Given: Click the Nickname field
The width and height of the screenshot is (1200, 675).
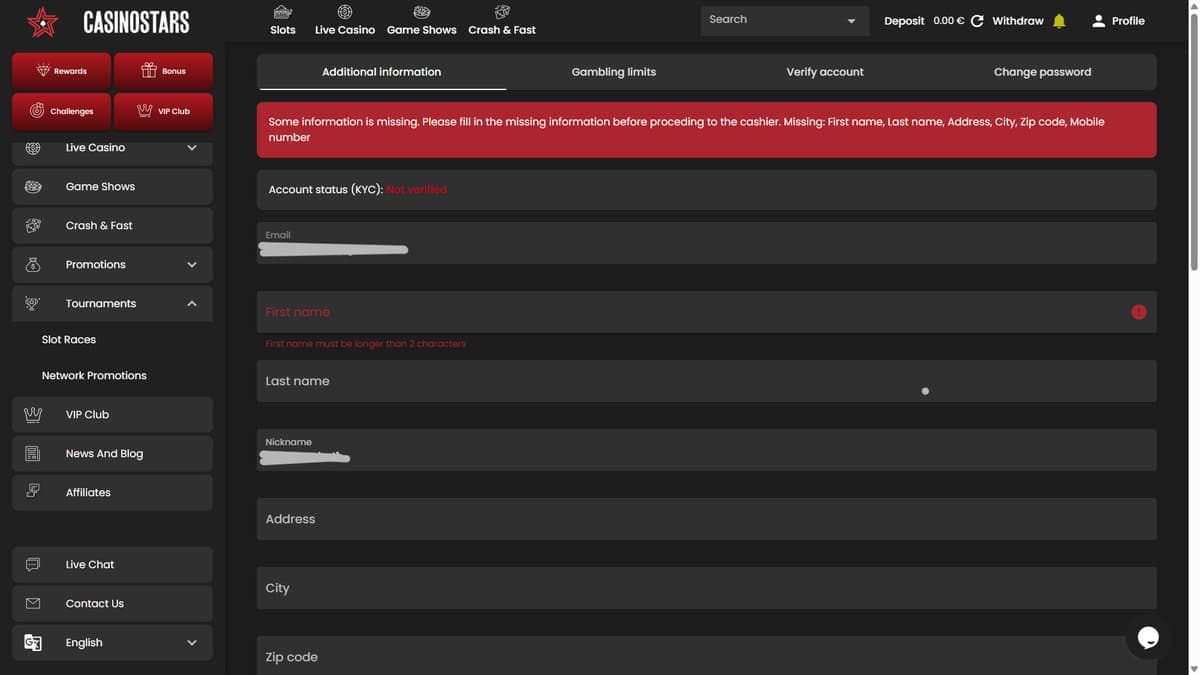Looking at the screenshot, I should click(706, 450).
